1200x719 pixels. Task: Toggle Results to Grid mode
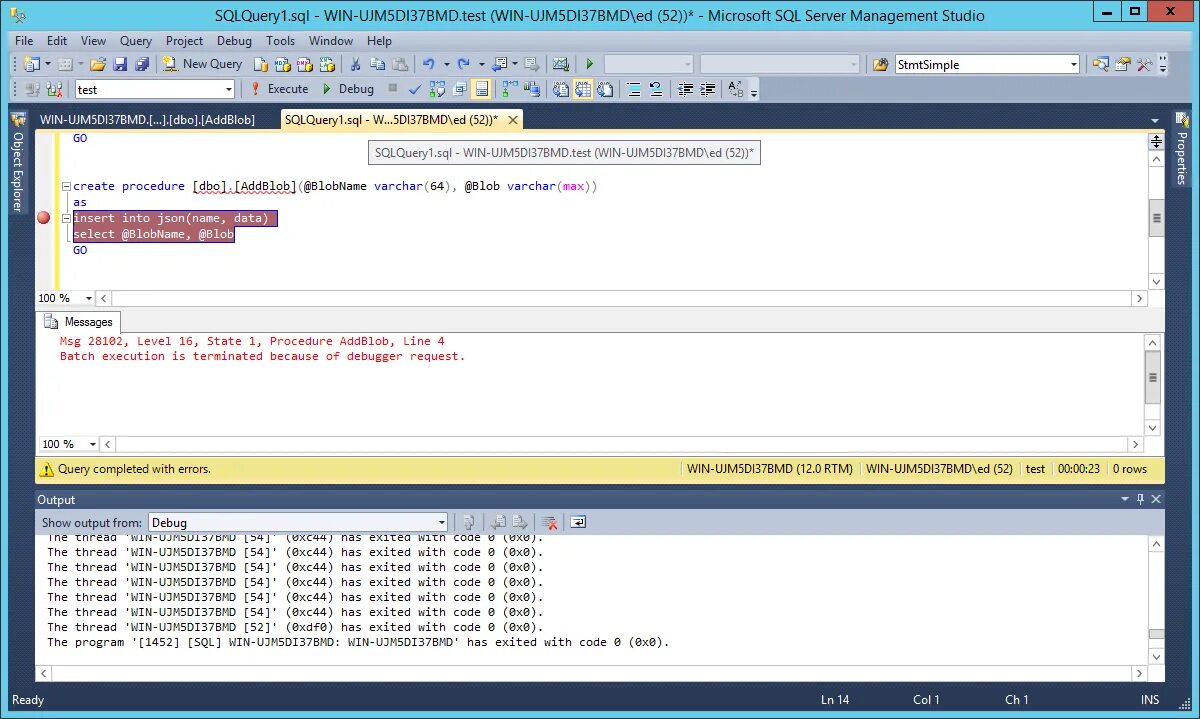tap(582, 89)
